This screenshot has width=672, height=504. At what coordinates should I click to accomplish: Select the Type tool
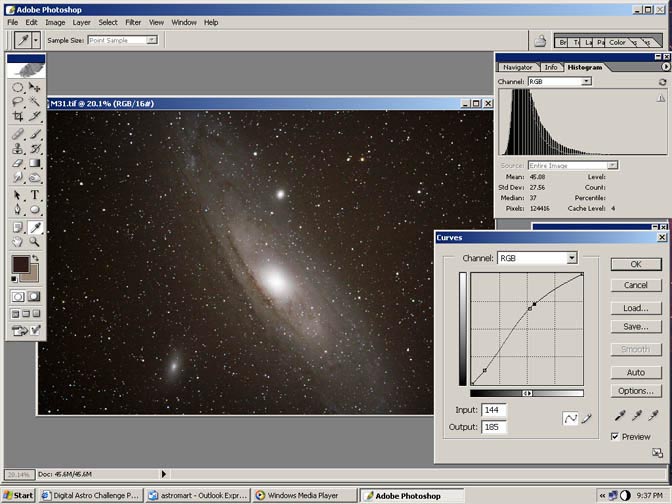35,195
